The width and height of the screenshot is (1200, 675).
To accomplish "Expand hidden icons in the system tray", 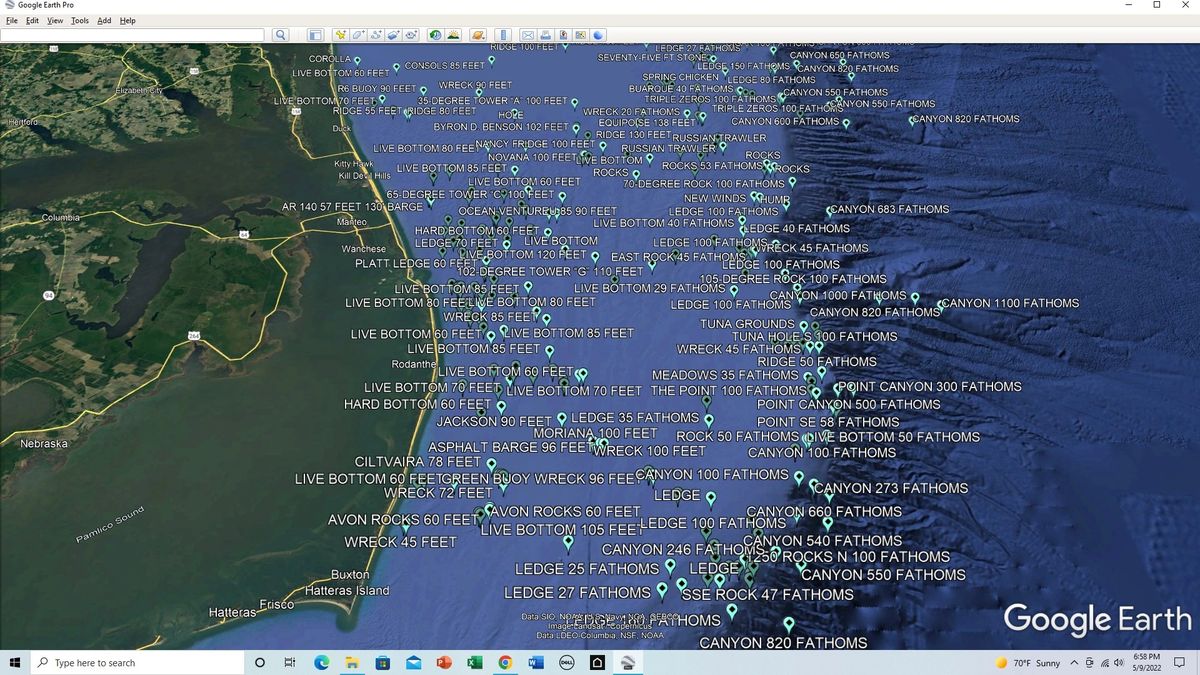I will [1072, 662].
